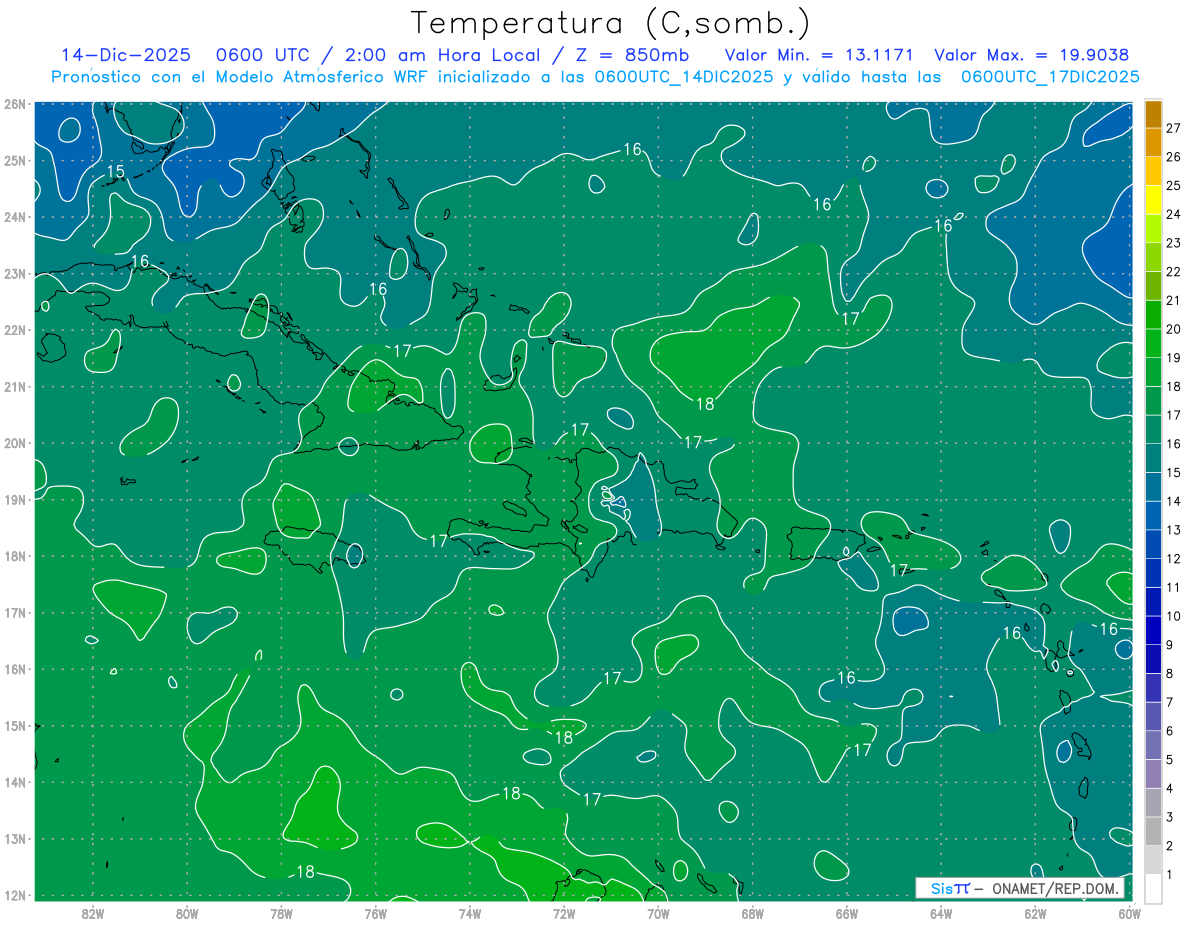The width and height of the screenshot is (1200, 927).
Task: Click the "66W" longitude axis label
Action: [847, 912]
